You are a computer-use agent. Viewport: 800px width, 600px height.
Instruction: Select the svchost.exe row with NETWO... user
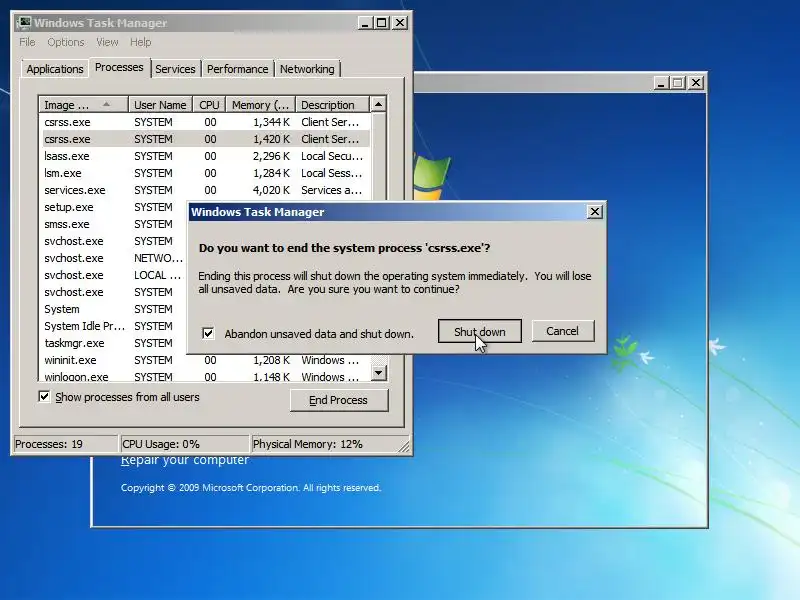(114, 258)
